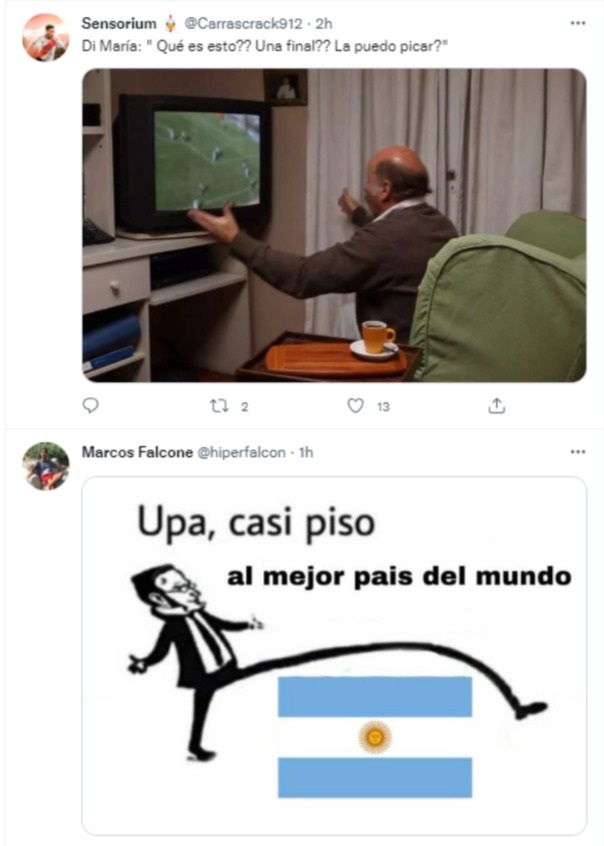Open Marcos Falcone's profile avatar
This screenshot has width=604, height=846.
46,466
